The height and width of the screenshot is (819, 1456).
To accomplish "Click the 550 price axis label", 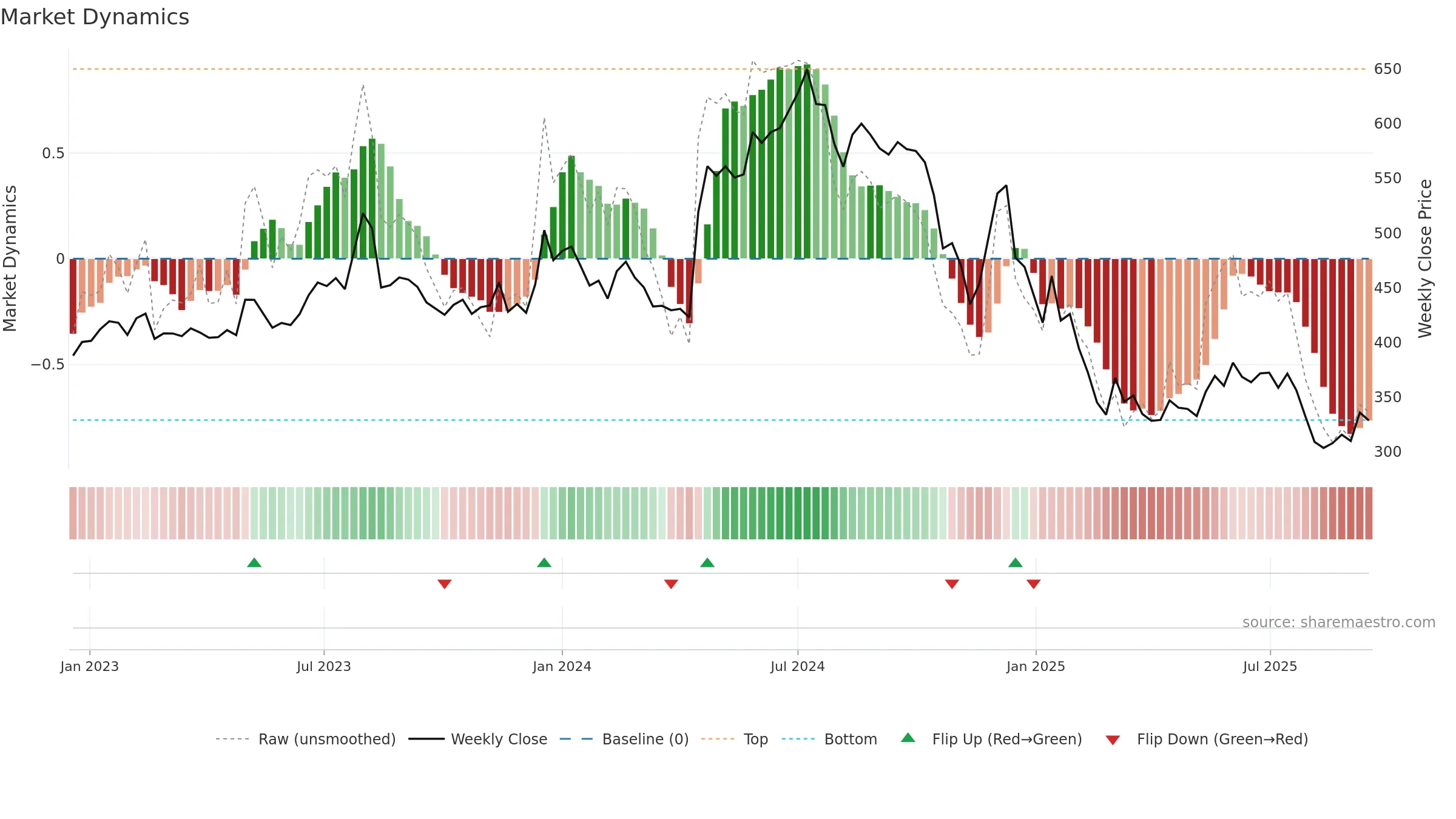I will pos(1388,178).
